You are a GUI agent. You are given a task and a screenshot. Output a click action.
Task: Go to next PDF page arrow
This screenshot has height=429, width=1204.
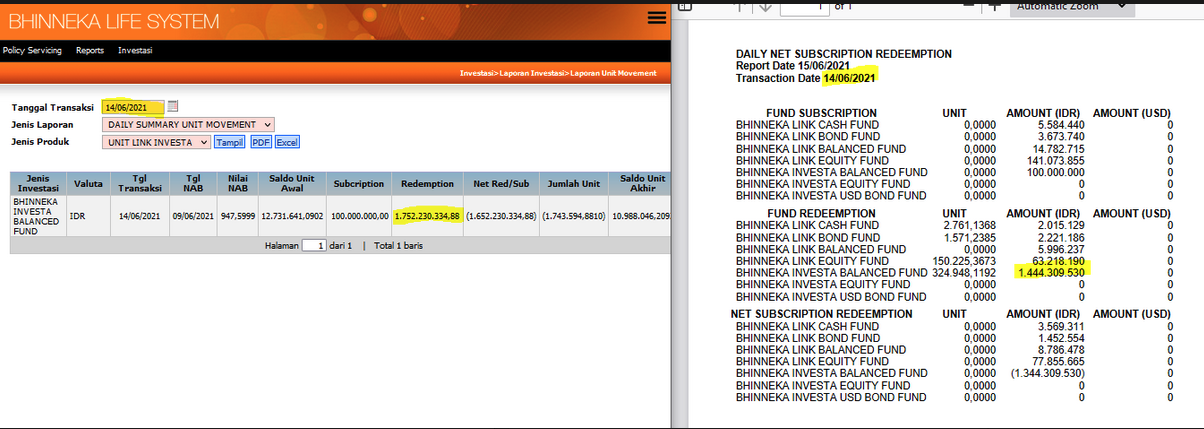point(764,6)
